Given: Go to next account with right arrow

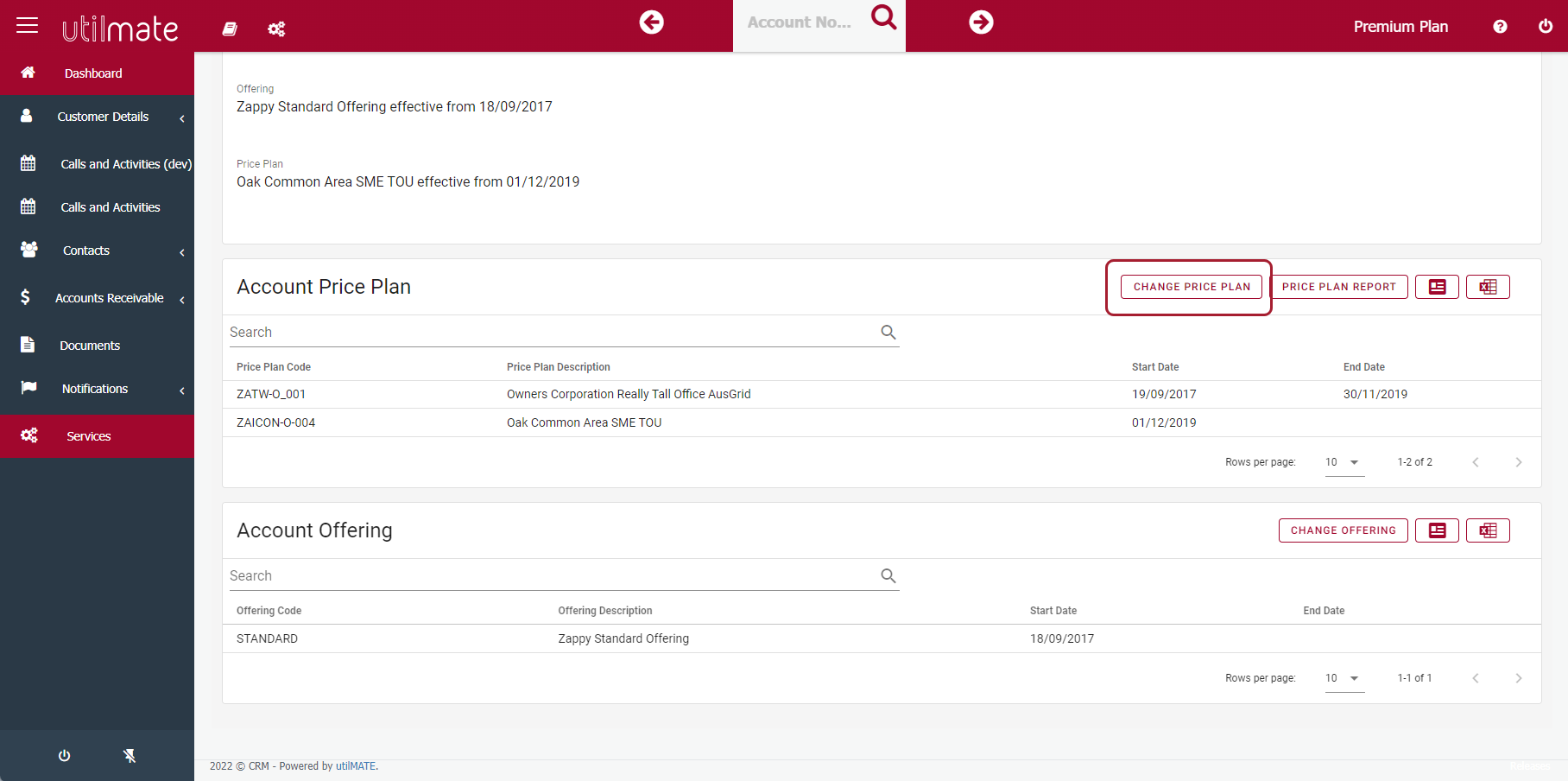Looking at the screenshot, I should (981, 22).
